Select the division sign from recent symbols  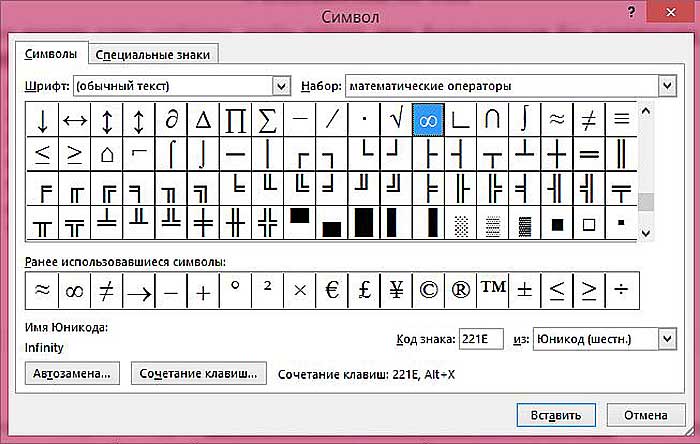coord(620,290)
